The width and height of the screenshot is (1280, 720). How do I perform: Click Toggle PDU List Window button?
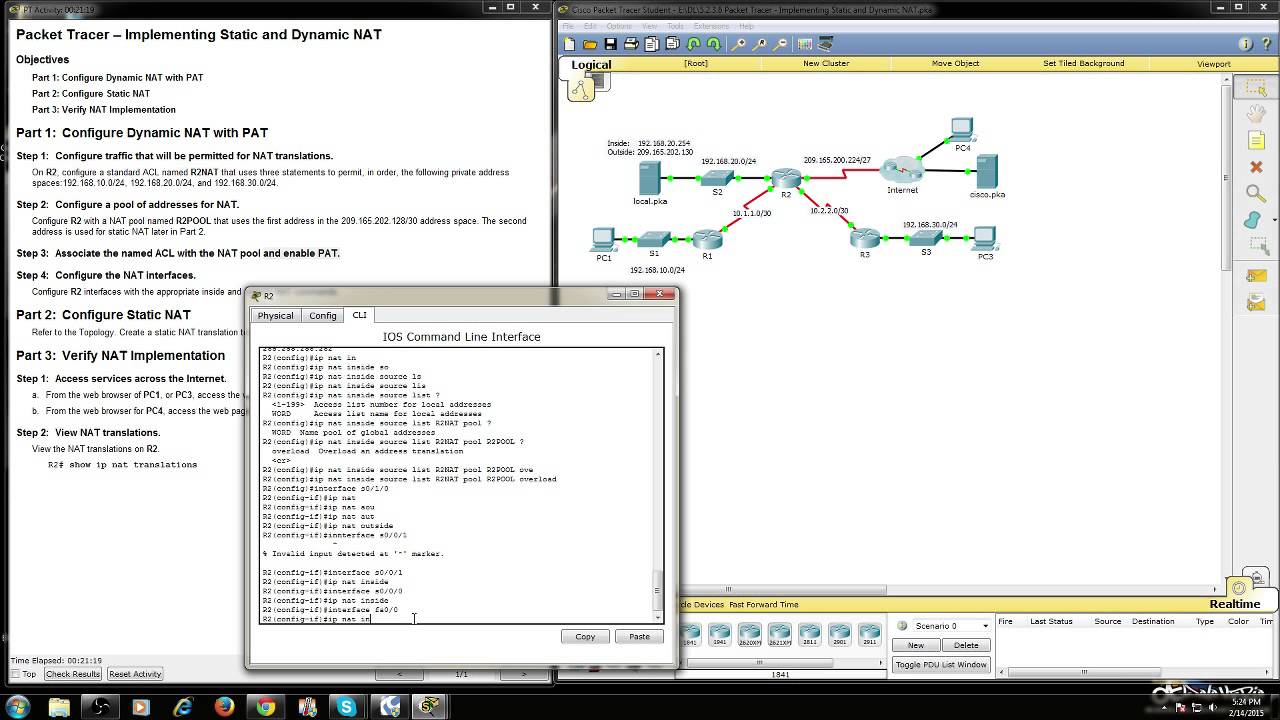click(x=941, y=664)
